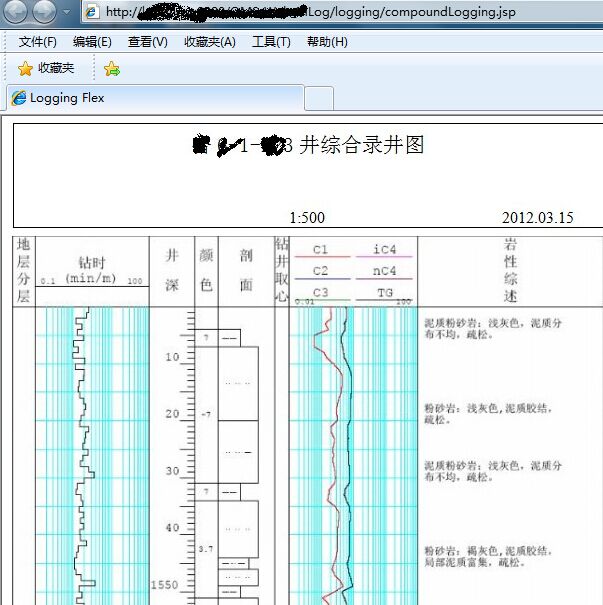This screenshot has width=603, height=605.
Task: Click the browser Back arrow button
Action: pyautogui.click(x=17, y=12)
